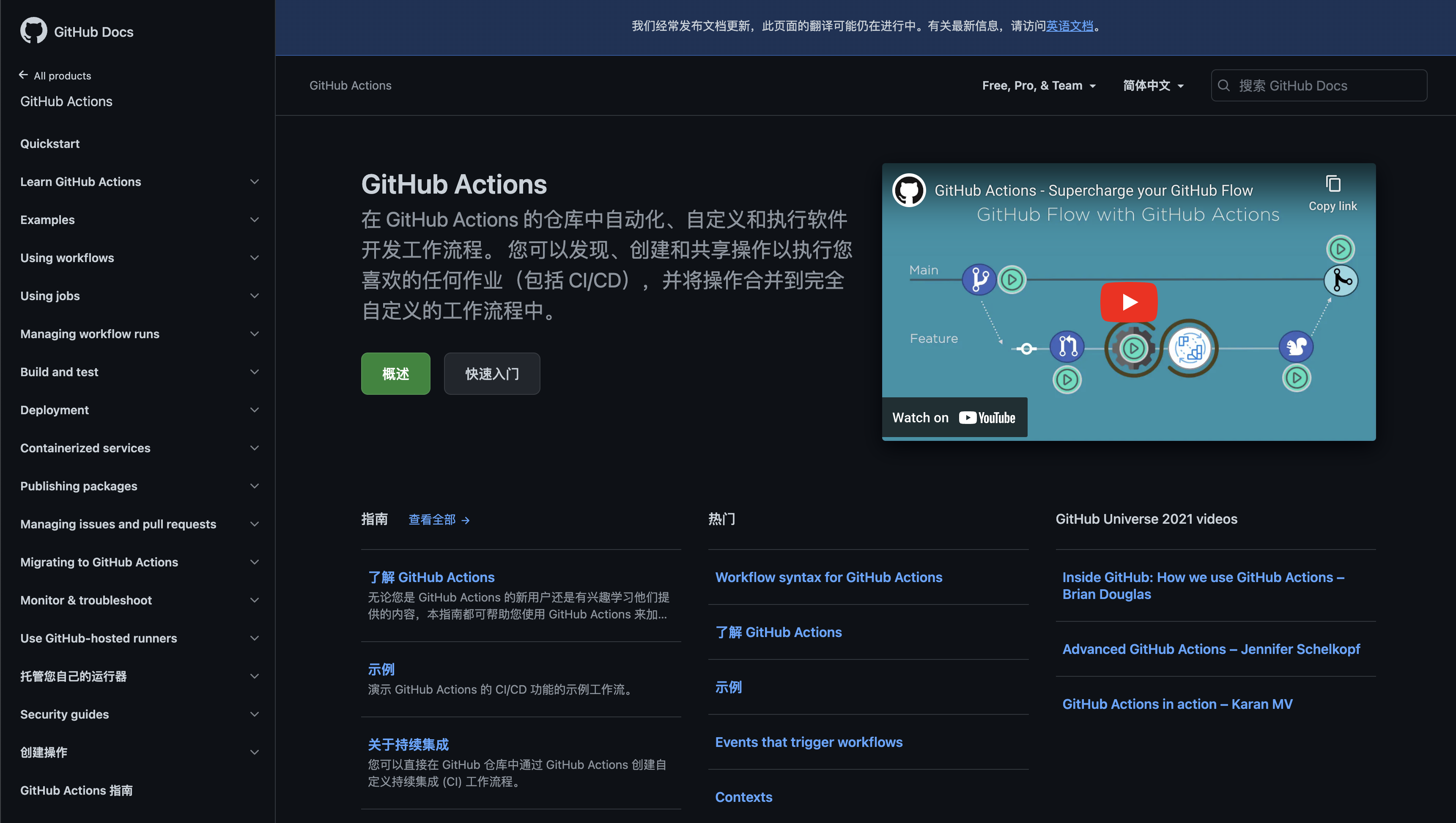This screenshot has height=823, width=1456.
Task: Click the arrow icon next to 查看全部
Action: point(465,520)
